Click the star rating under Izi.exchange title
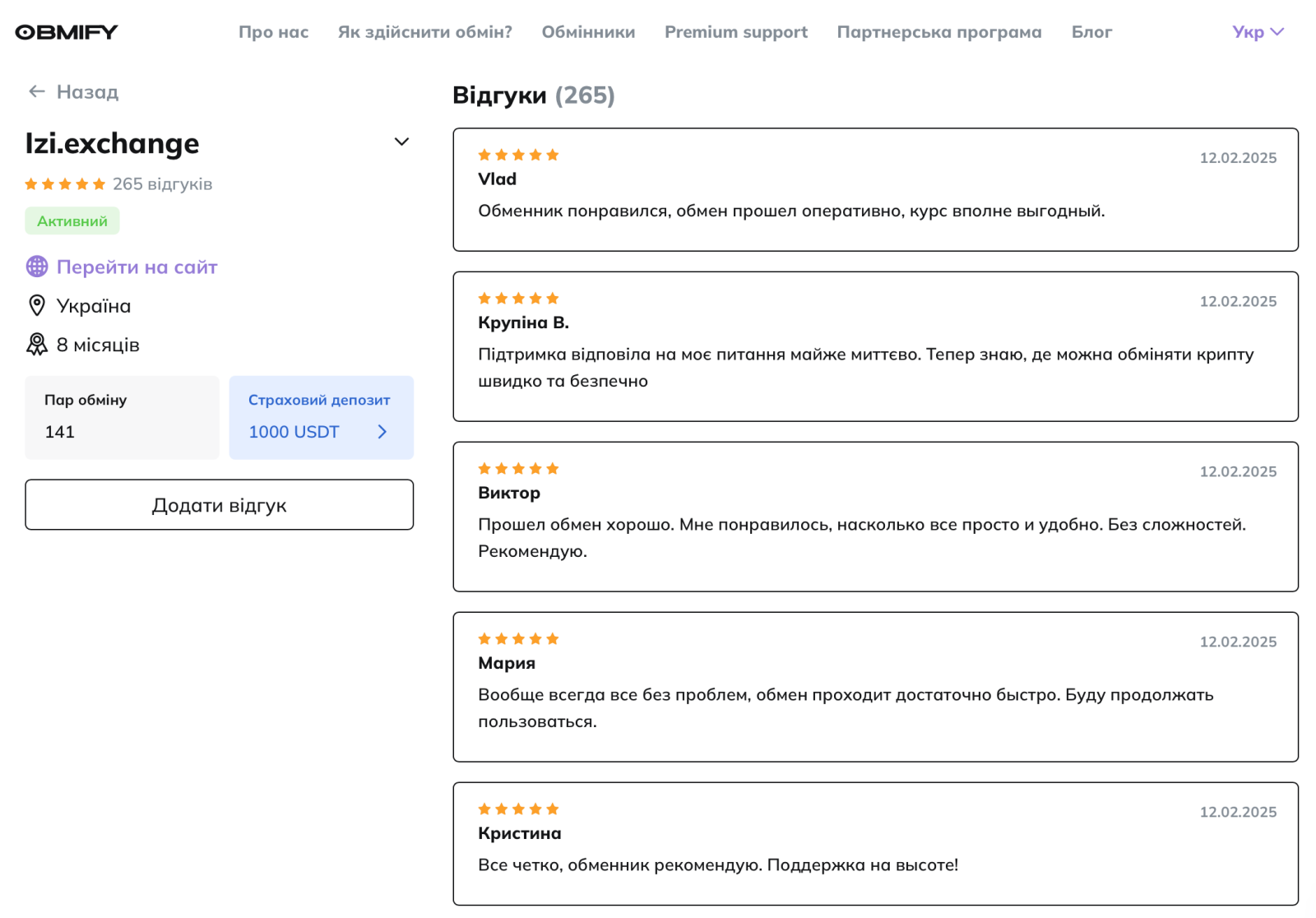Viewport: 1316px width, 918px height. (x=65, y=184)
